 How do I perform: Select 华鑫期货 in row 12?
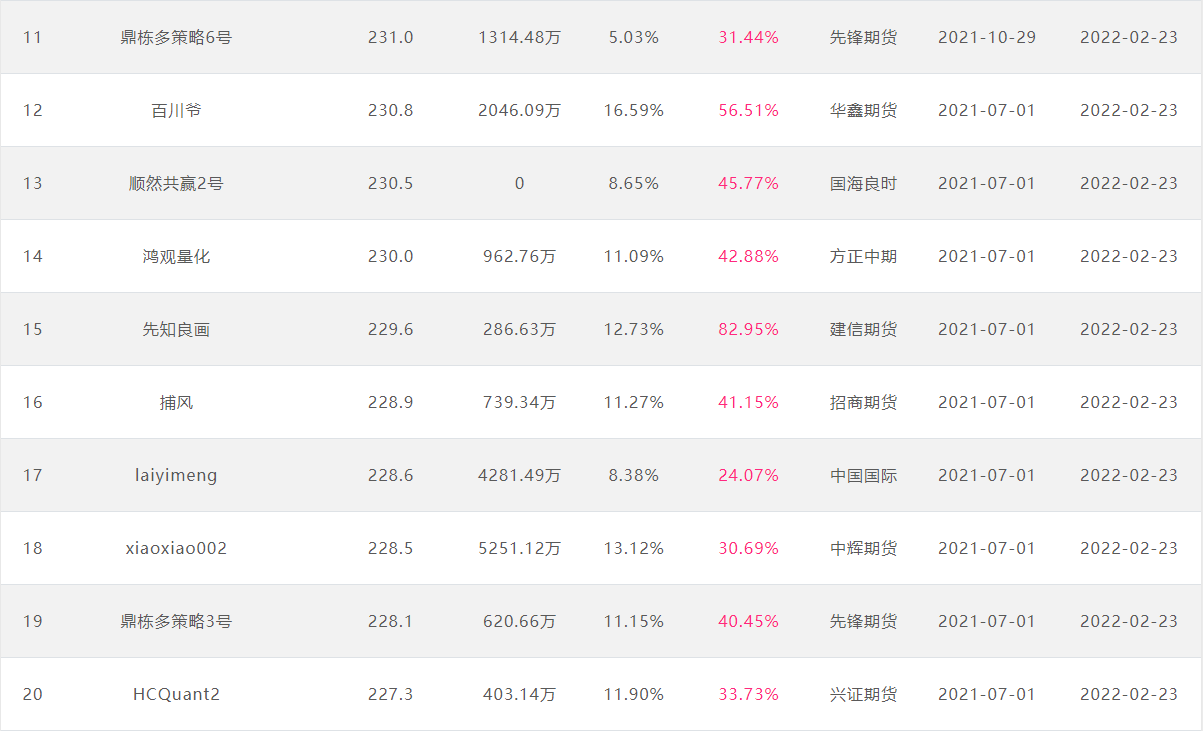pos(863,110)
